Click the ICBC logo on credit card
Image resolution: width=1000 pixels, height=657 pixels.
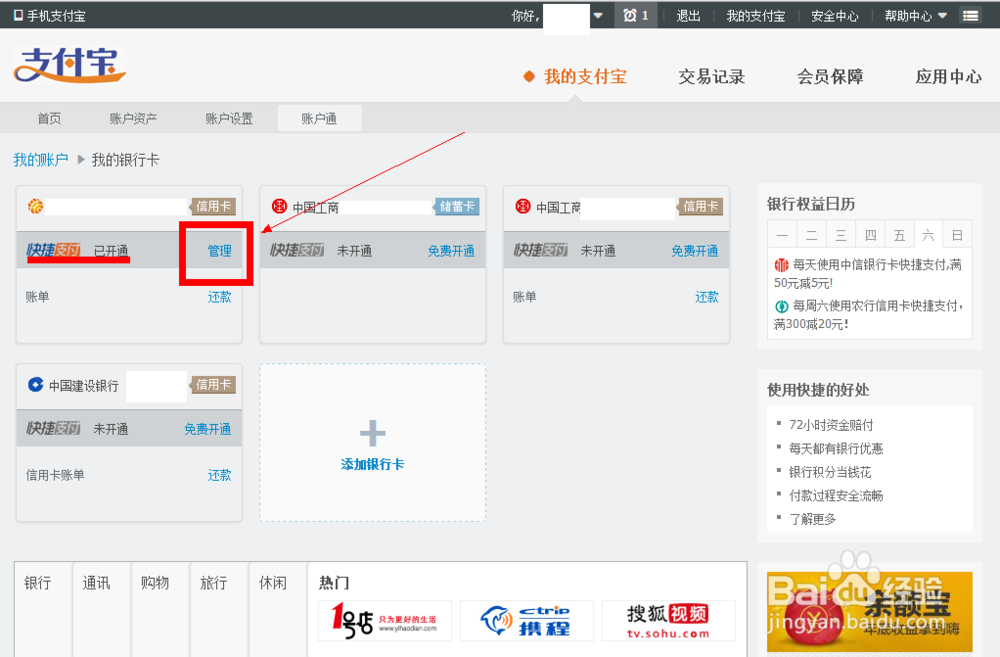point(523,206)
